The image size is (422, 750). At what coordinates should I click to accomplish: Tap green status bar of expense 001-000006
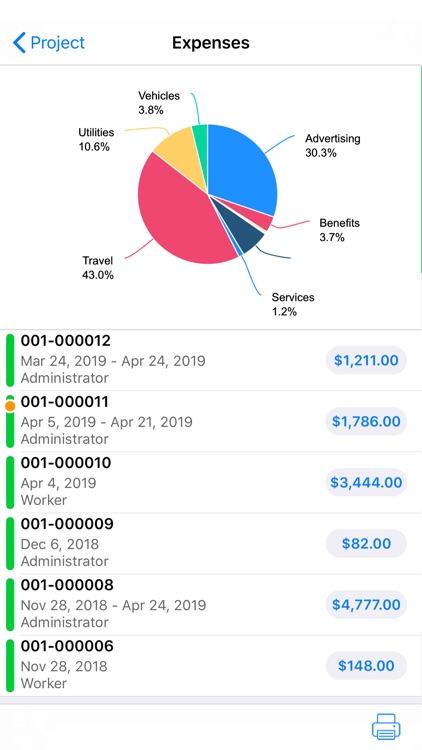pos(10,666)
